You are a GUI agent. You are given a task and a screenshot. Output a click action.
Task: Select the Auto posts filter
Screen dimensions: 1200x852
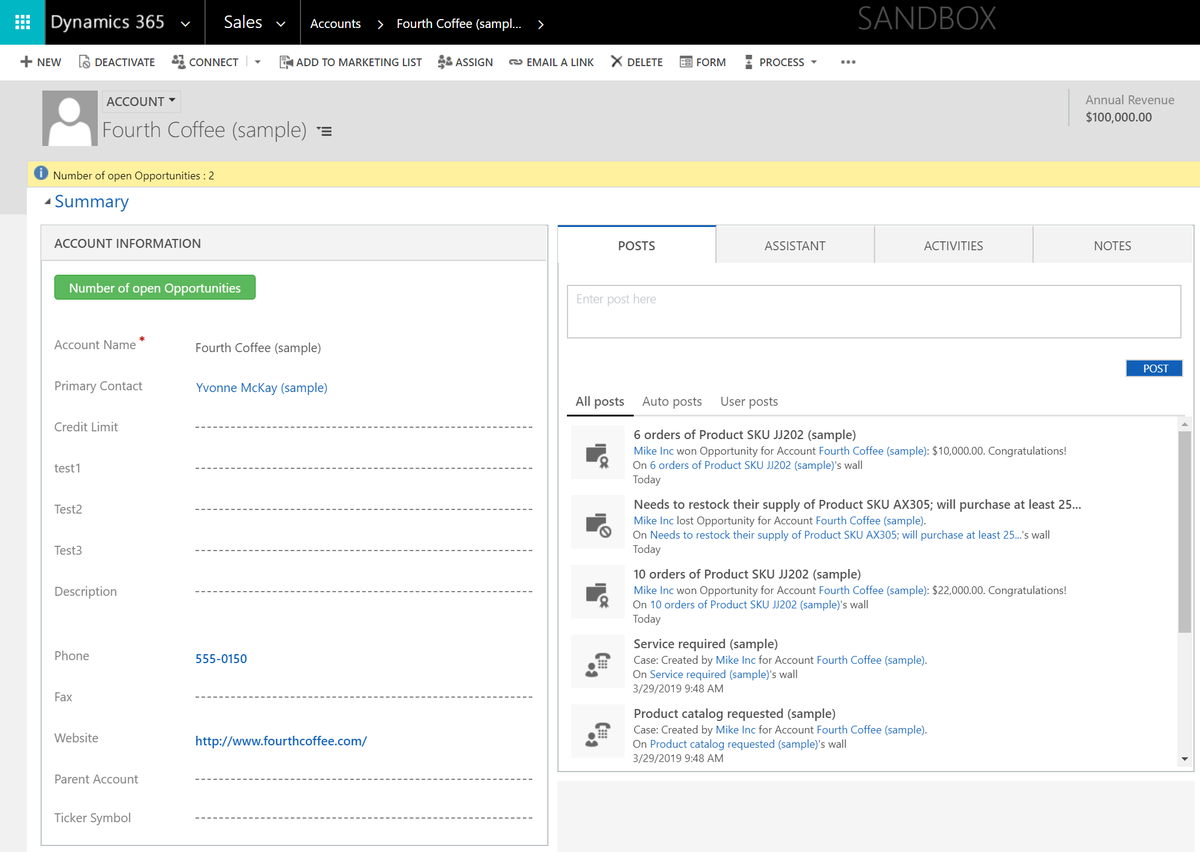[x=672, y=401]
